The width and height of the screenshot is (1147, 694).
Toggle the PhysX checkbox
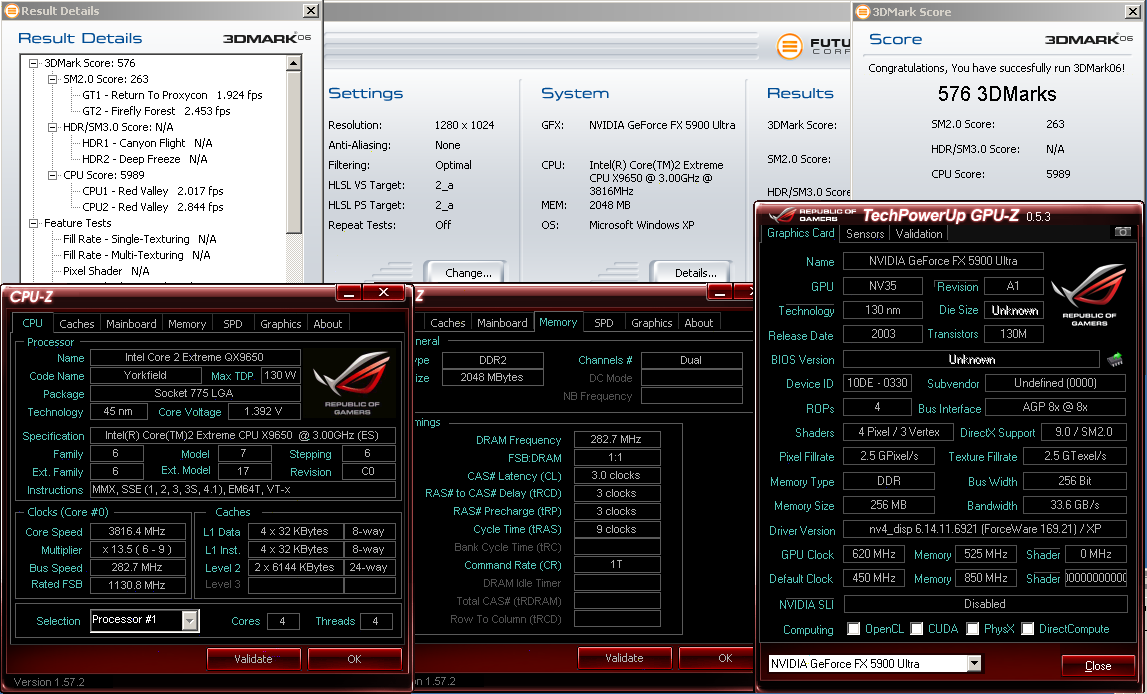(x=972, y=628)
